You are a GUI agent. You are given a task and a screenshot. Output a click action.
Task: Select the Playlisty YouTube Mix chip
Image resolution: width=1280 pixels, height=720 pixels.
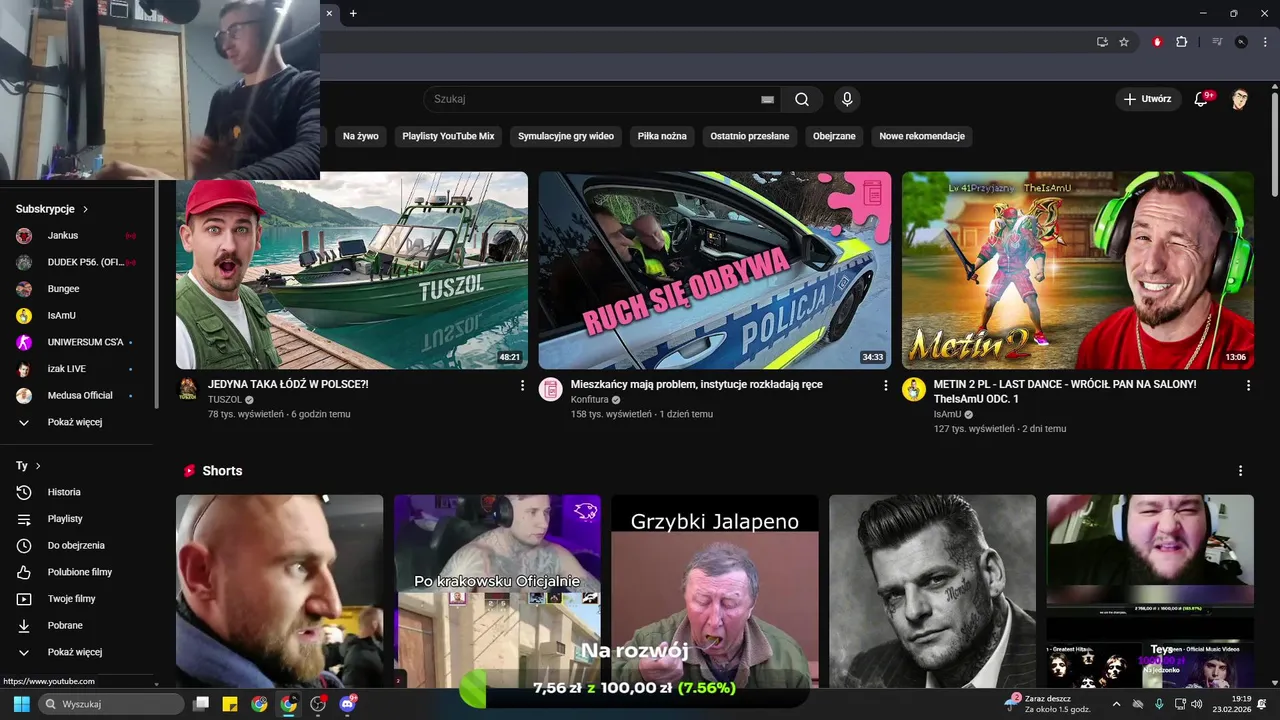coord(448,136)
